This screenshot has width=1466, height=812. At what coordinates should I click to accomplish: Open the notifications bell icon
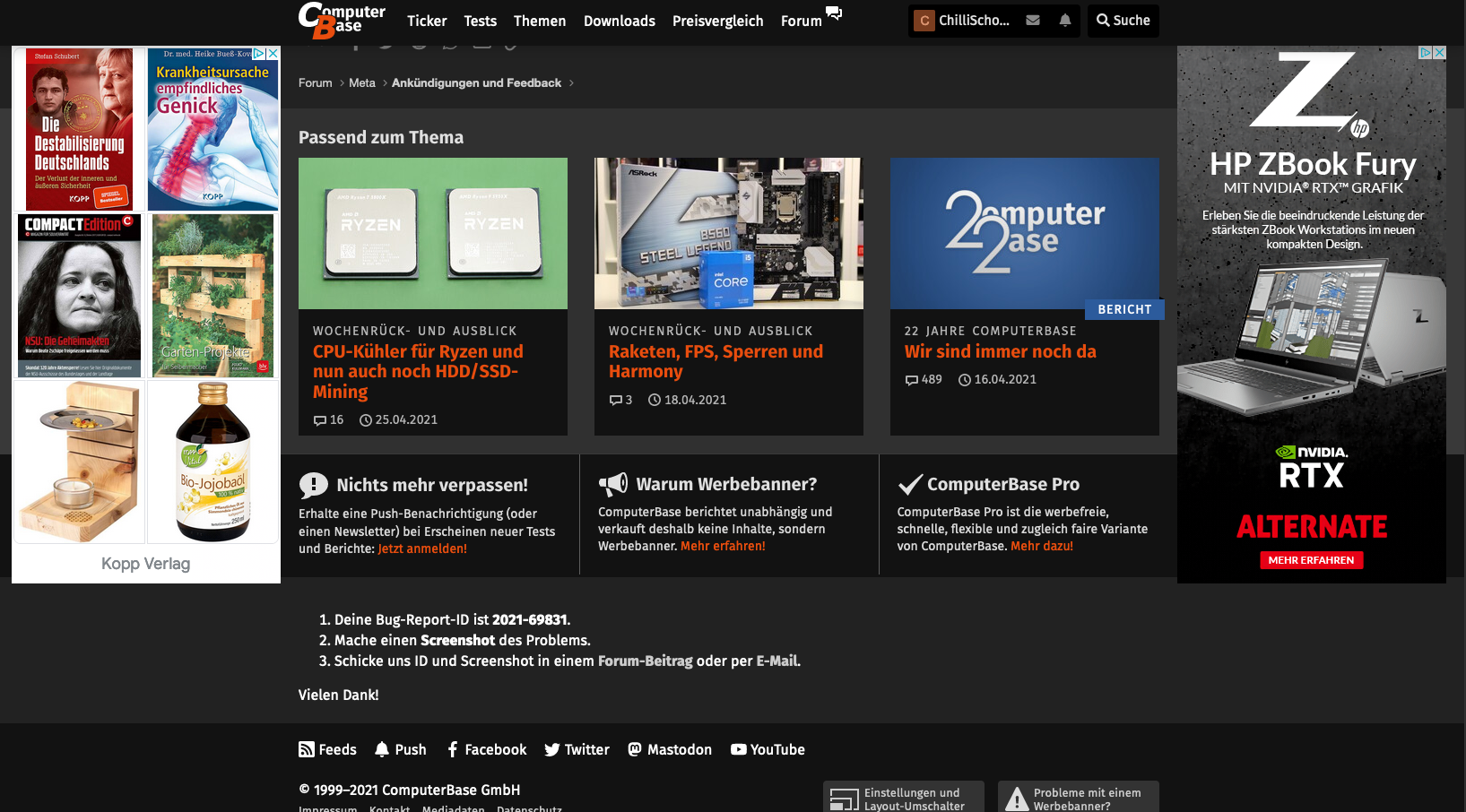[1065, 20]
